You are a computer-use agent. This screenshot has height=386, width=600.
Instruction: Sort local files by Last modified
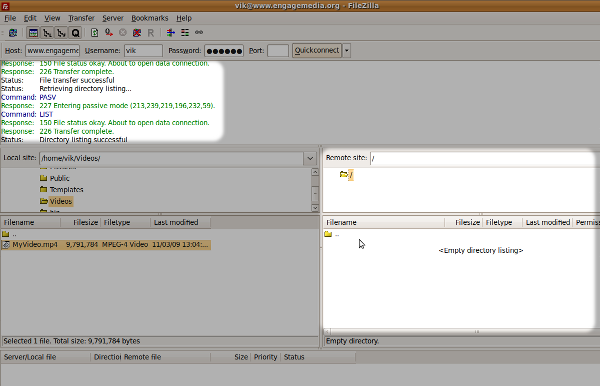click(x=181, y=222)
